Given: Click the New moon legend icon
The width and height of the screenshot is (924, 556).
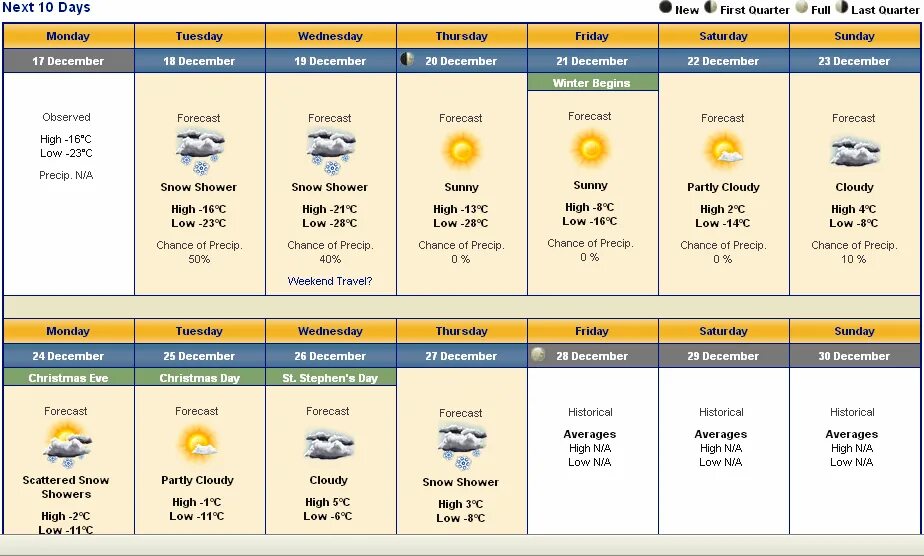Looking at the screenshot, I should (x=666, y=8).
